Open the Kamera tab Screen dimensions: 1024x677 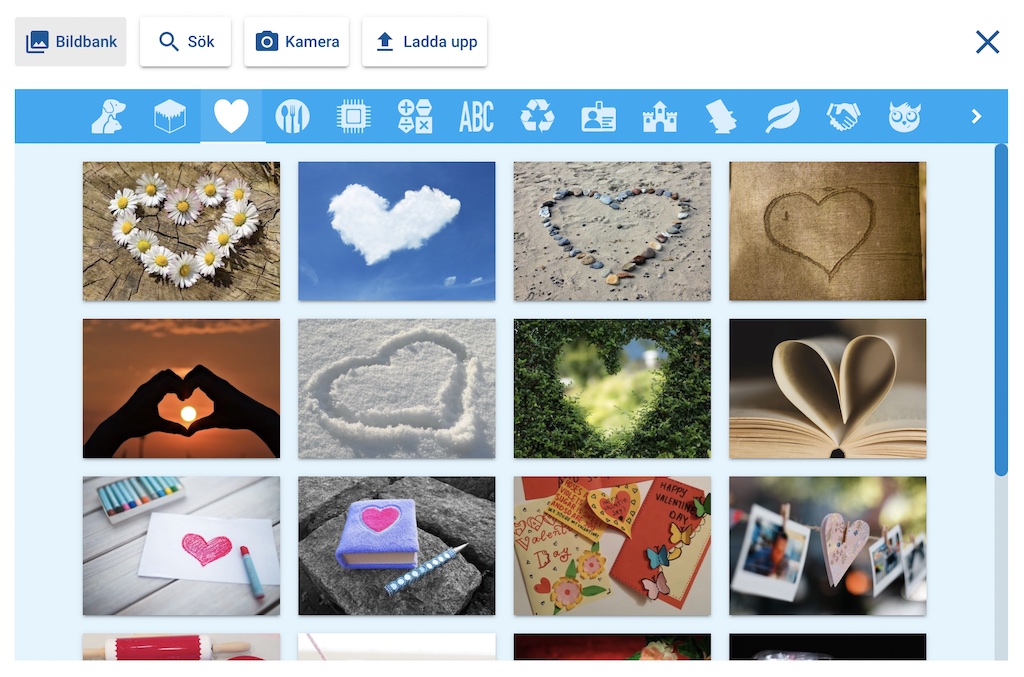click(296, 42)
